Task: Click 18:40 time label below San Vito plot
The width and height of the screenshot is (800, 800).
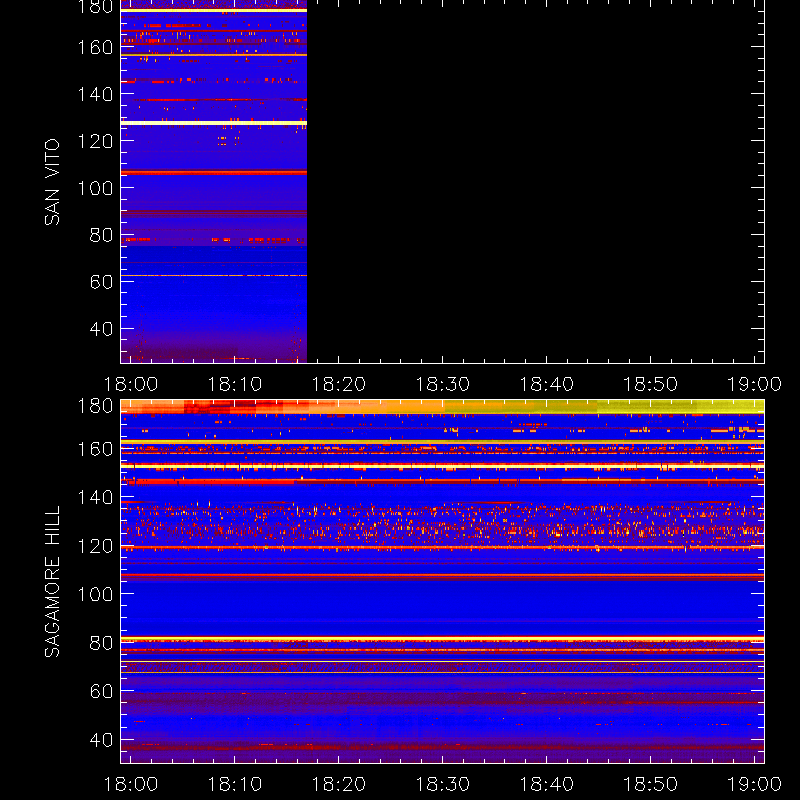Action: click(x=546, y=384)
